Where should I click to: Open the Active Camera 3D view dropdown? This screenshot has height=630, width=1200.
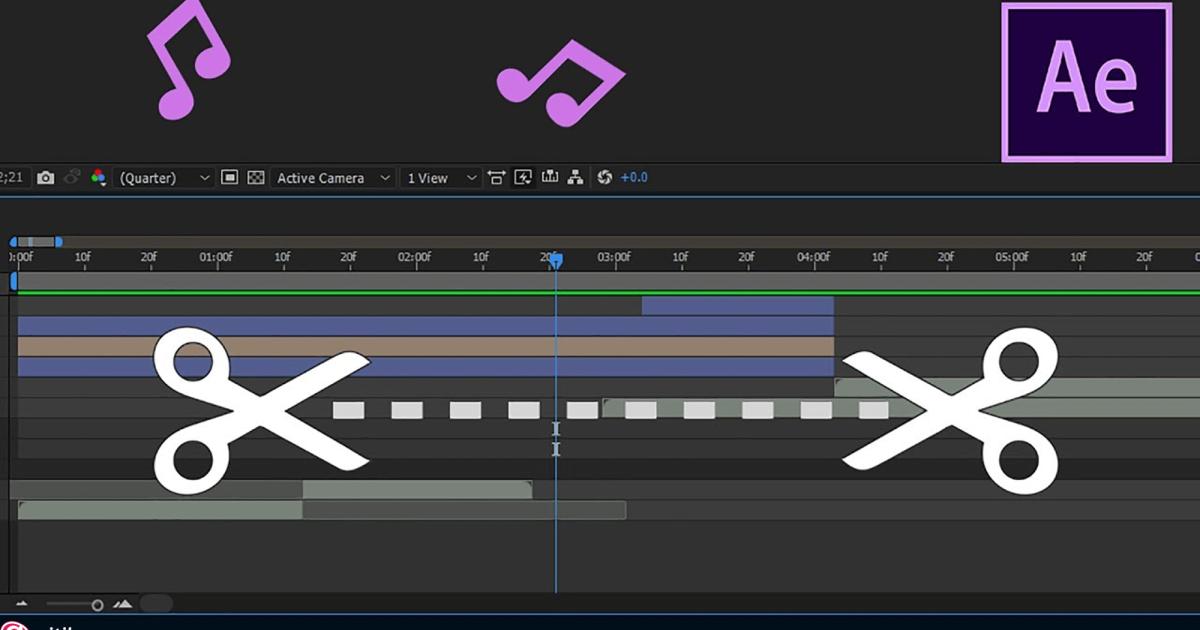pos(335,177)
